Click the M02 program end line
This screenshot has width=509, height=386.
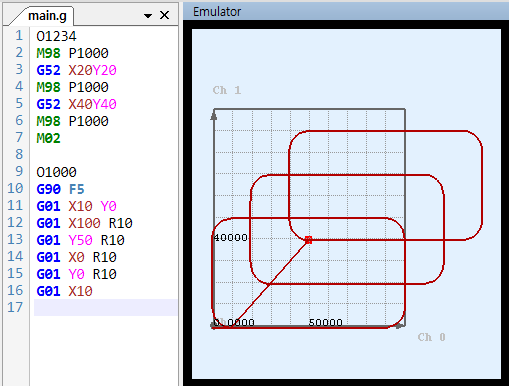tap(48, 138)
